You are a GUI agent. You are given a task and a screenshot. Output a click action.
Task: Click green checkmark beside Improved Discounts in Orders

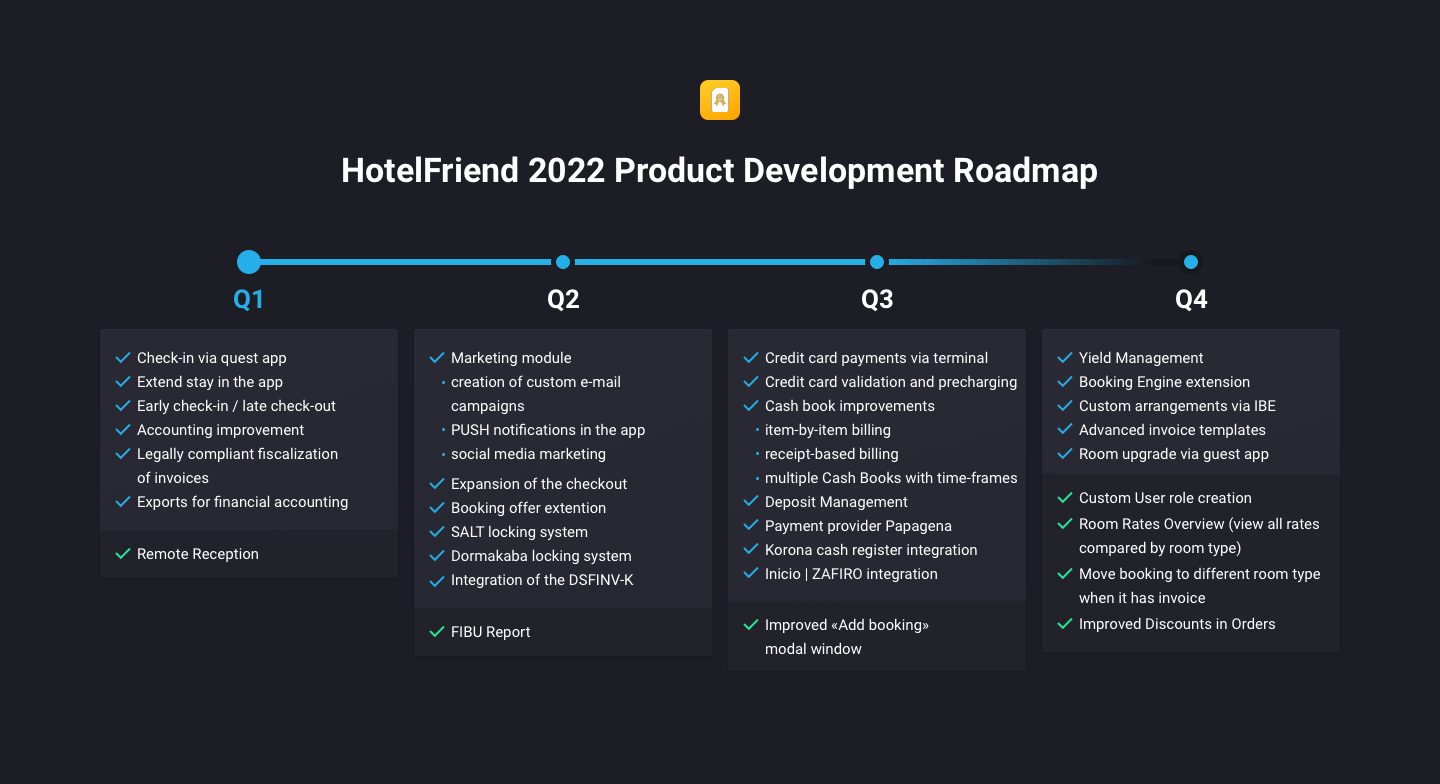(1065, 624)
